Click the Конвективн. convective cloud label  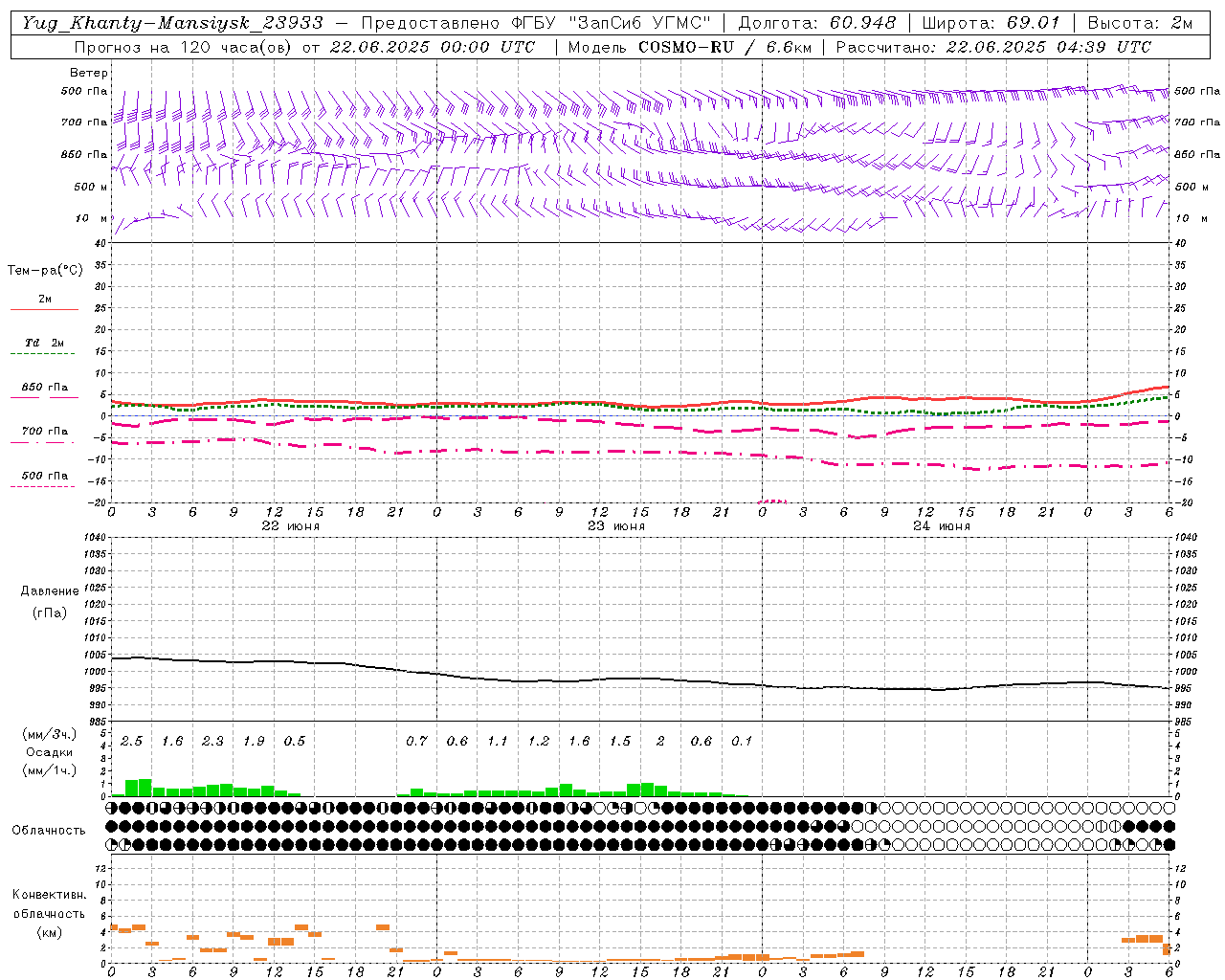(x=49, y=895)
